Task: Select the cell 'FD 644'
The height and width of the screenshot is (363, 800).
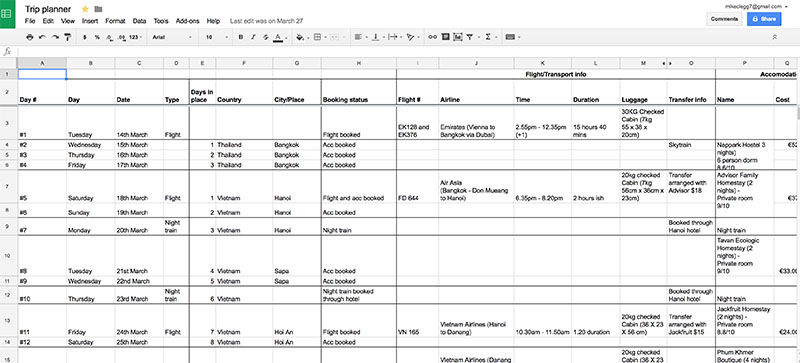Action: 417,187
